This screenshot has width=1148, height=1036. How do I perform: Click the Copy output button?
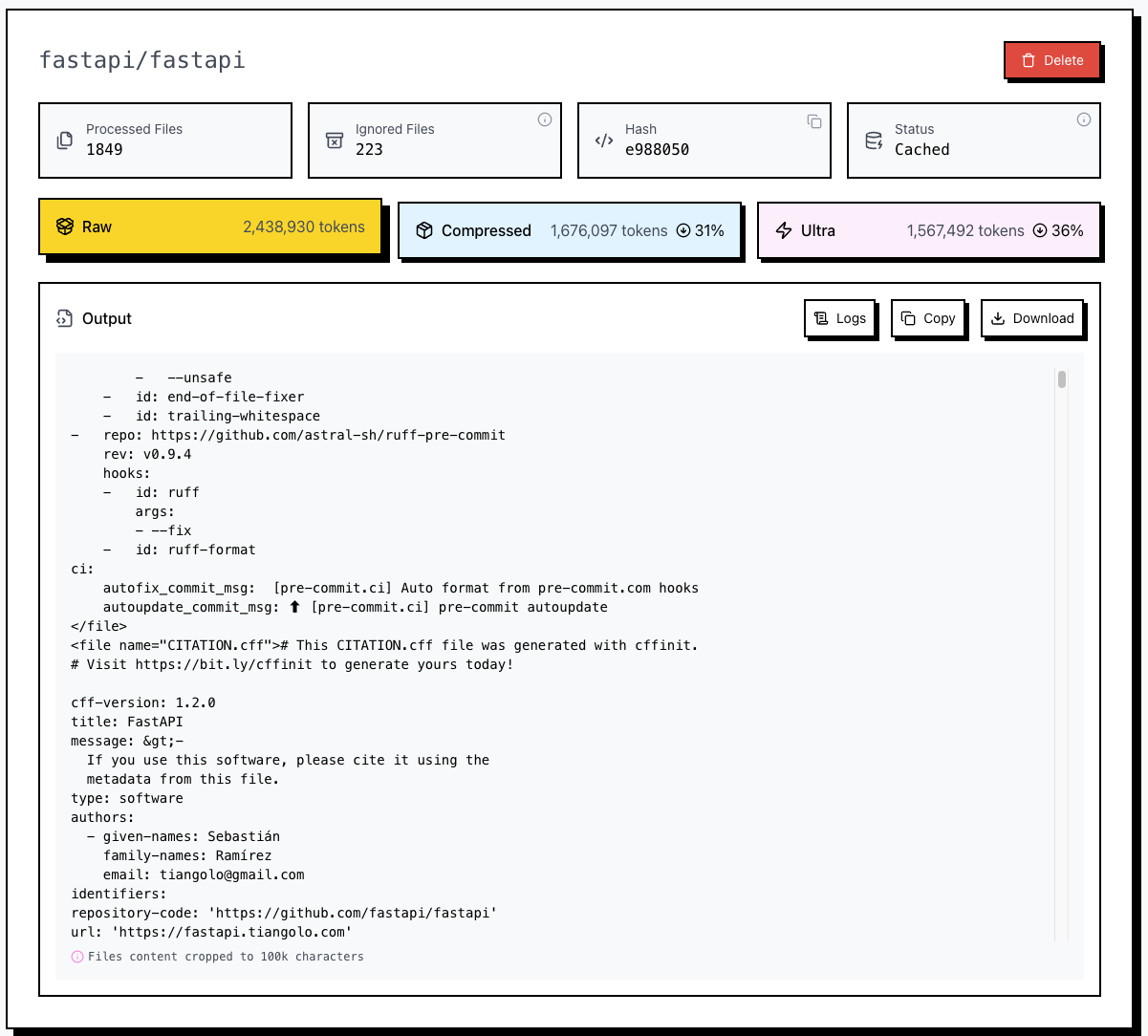(x=928, y=318)
